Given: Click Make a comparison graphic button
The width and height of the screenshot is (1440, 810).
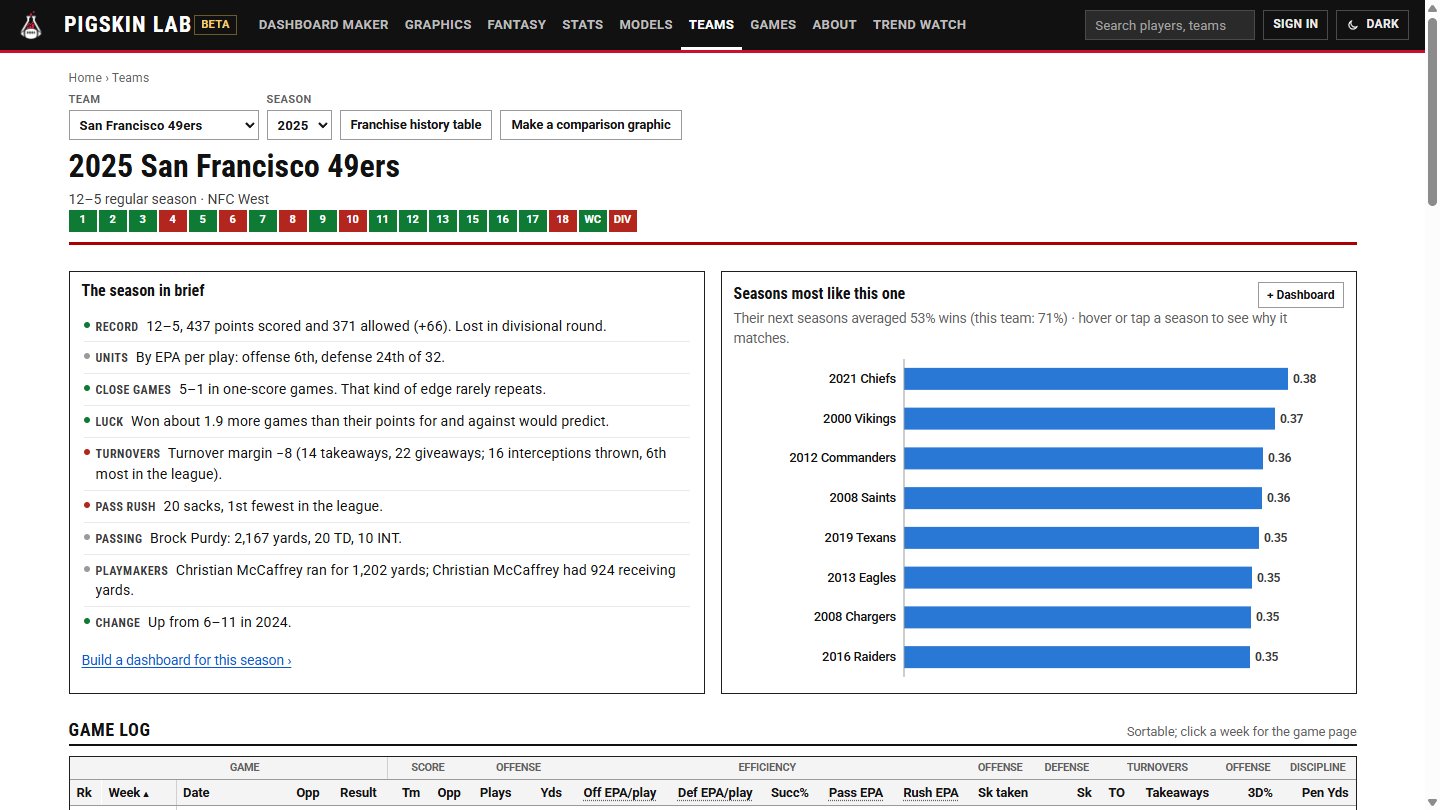Looking at the screenshot, I should pos(591,125).
